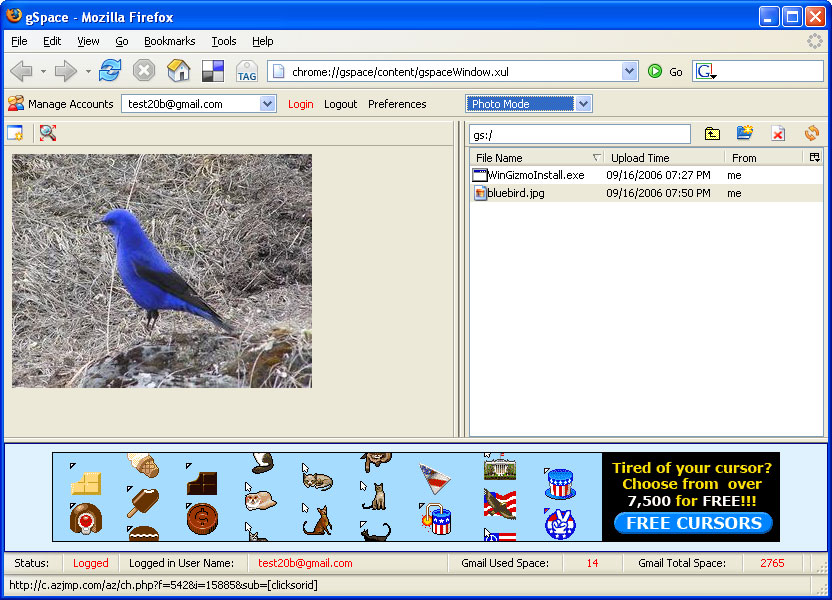Click the Manage Accounts people icon
Screen dimensions: 832x600
click(x=16, y=103)
